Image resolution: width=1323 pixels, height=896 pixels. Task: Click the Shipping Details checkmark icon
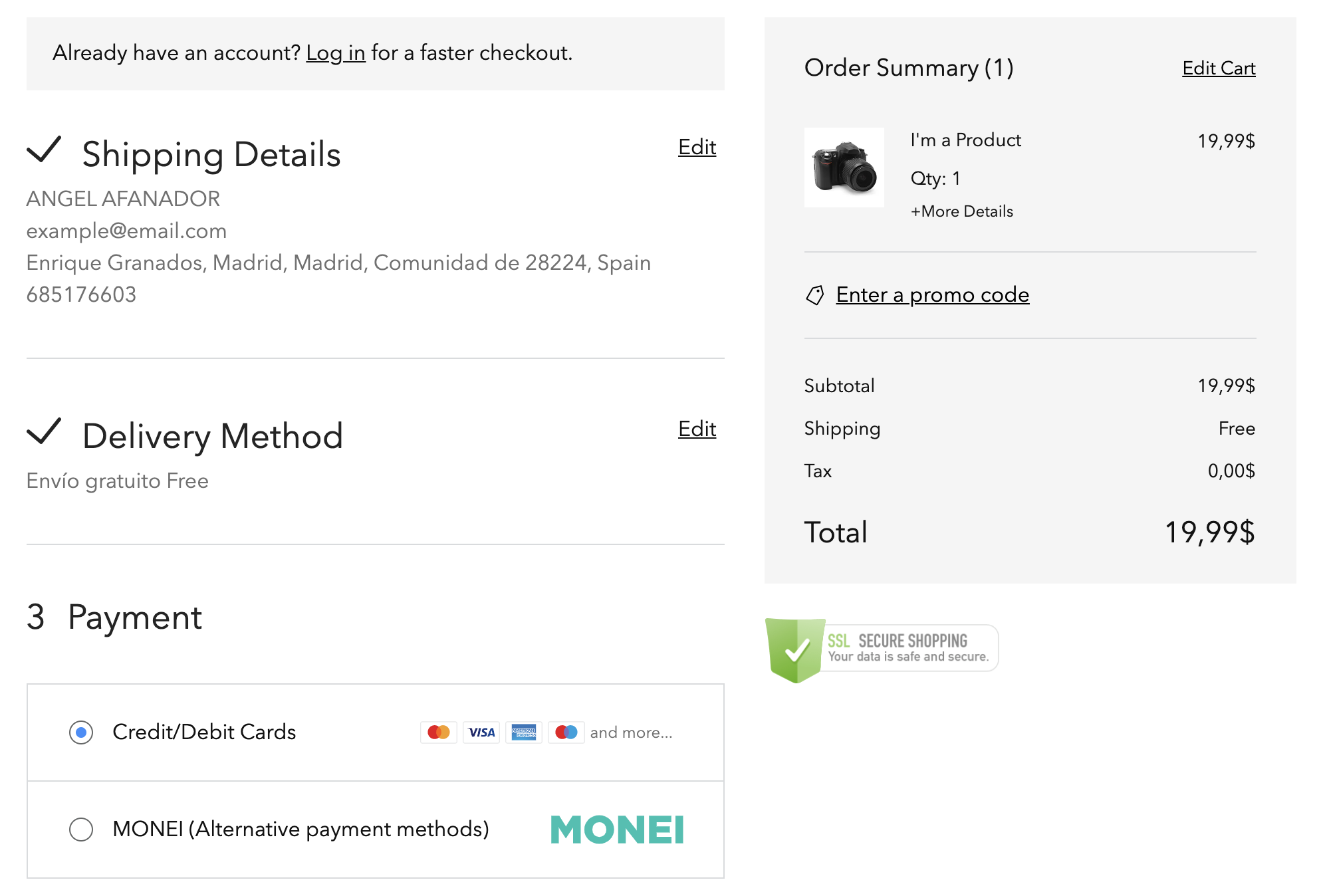(x=44, y=150)
